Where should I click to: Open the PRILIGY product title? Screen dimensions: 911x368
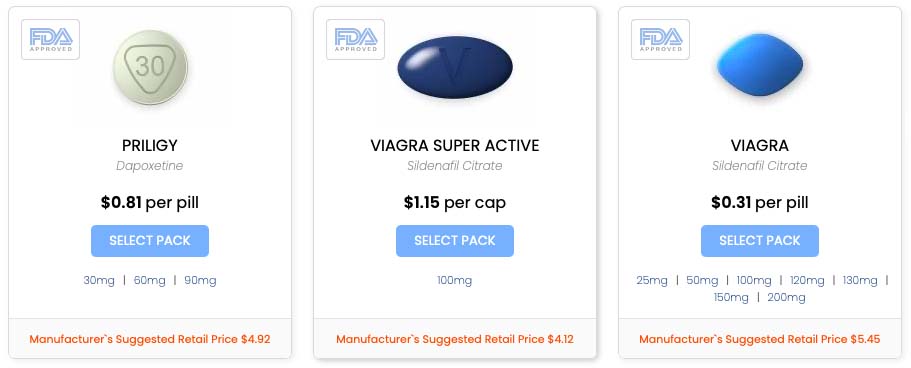point(150,145)
